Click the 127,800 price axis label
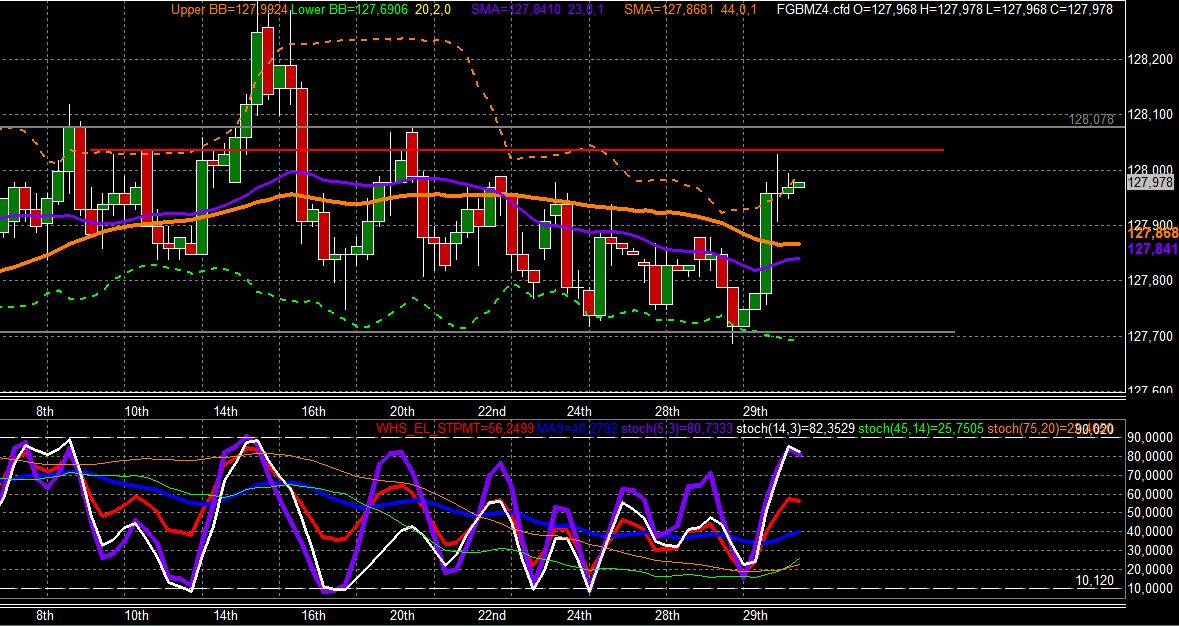Viewport: 1179px width, 626px height. [1151, 280]
